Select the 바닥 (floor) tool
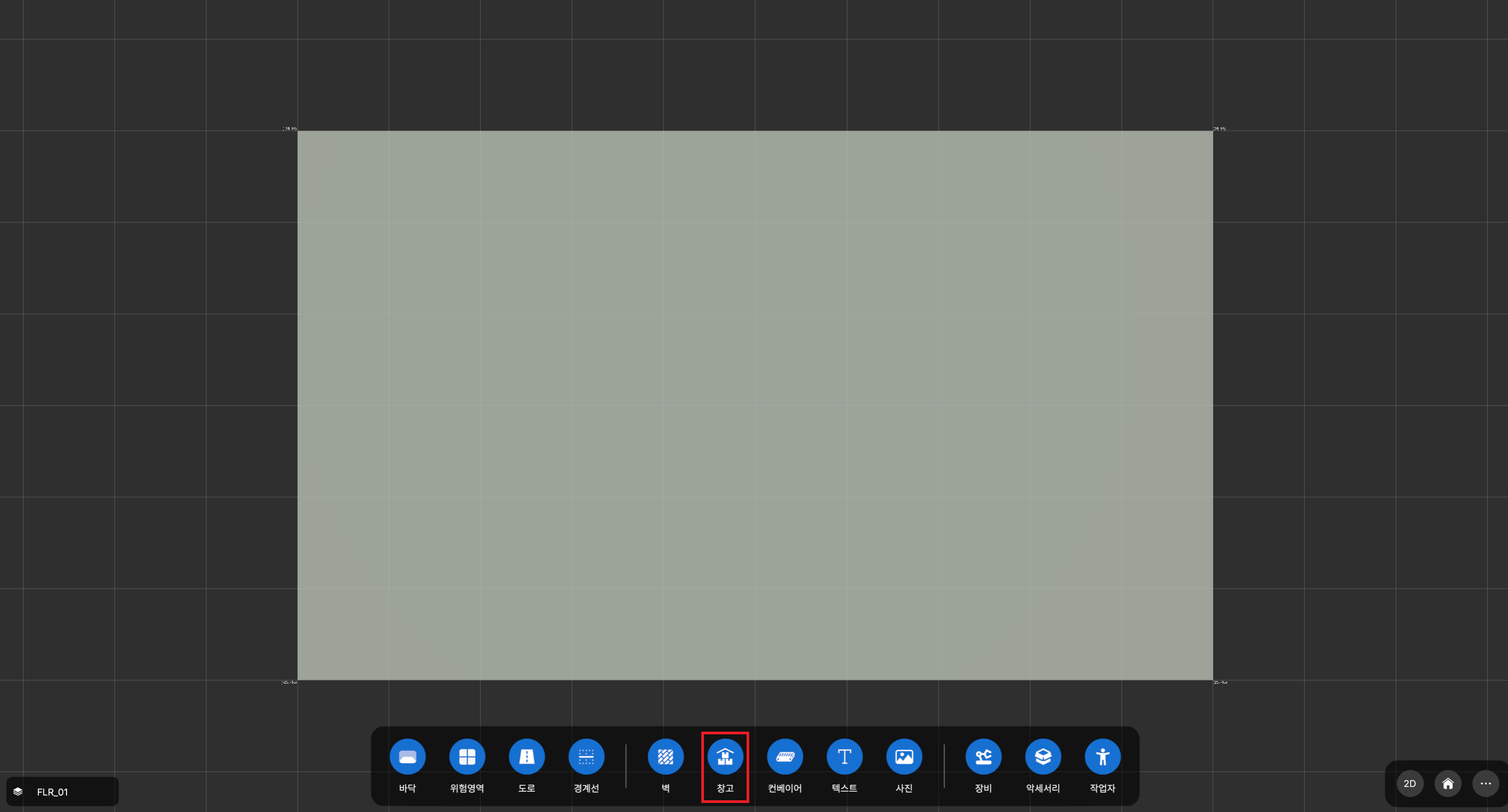The image size is (1508, 812). (408, 756)
